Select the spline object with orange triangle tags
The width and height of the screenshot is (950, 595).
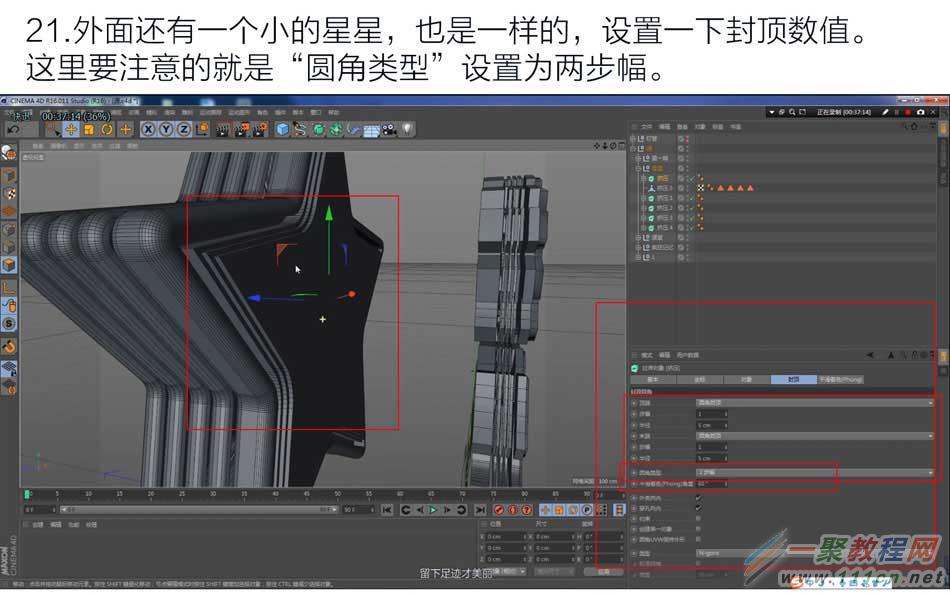[664, 188]
